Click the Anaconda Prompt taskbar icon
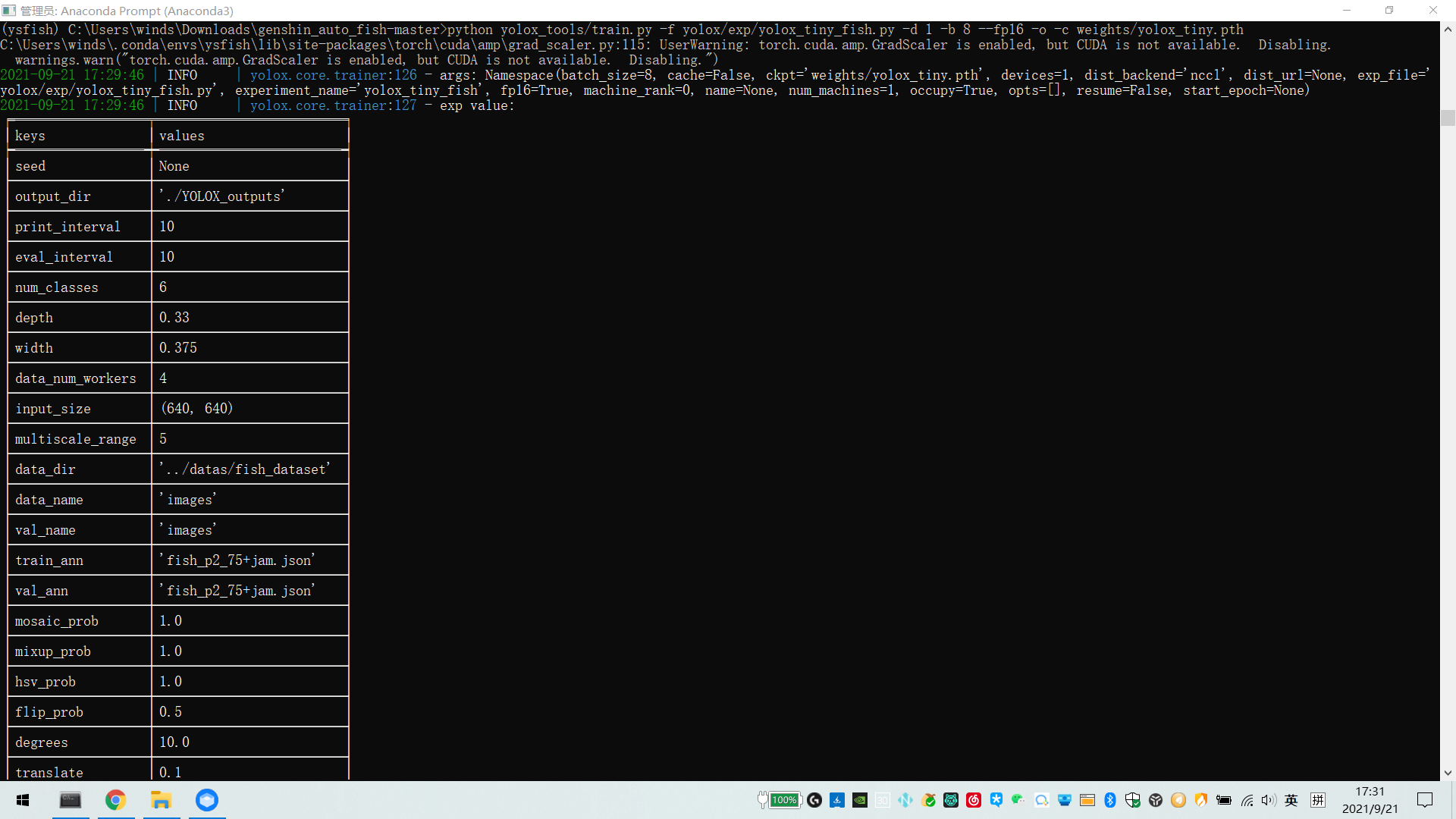1456x819 pixels. [x=71, y=800]
